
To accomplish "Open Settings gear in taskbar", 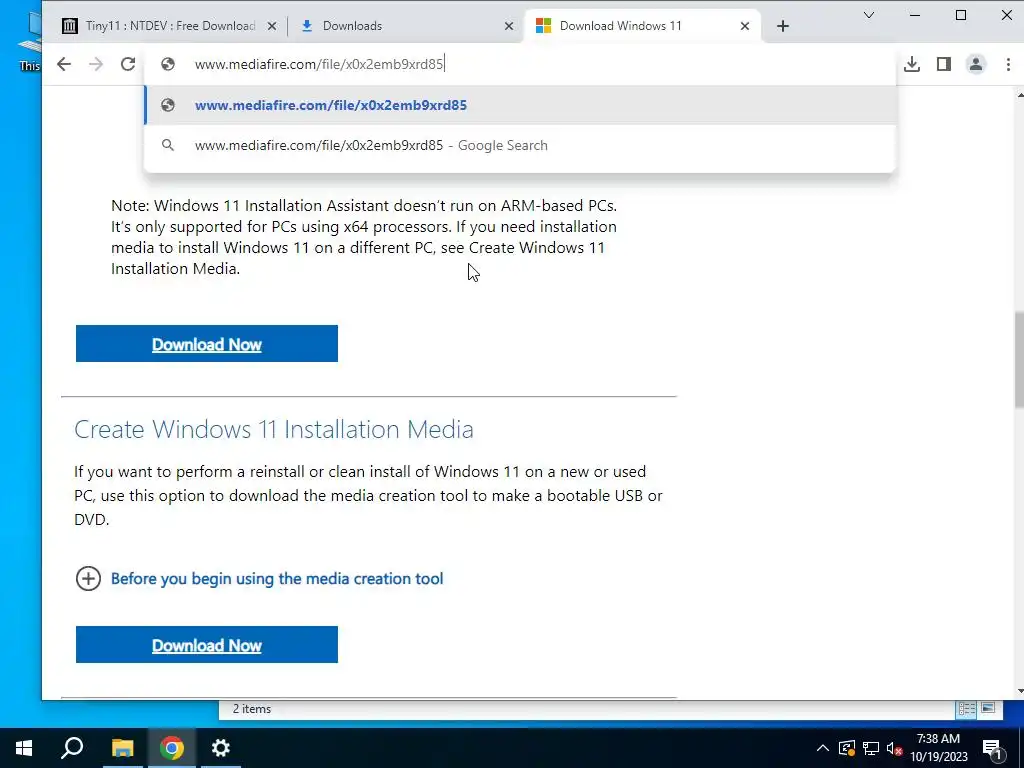I will (x=221, y=748).
